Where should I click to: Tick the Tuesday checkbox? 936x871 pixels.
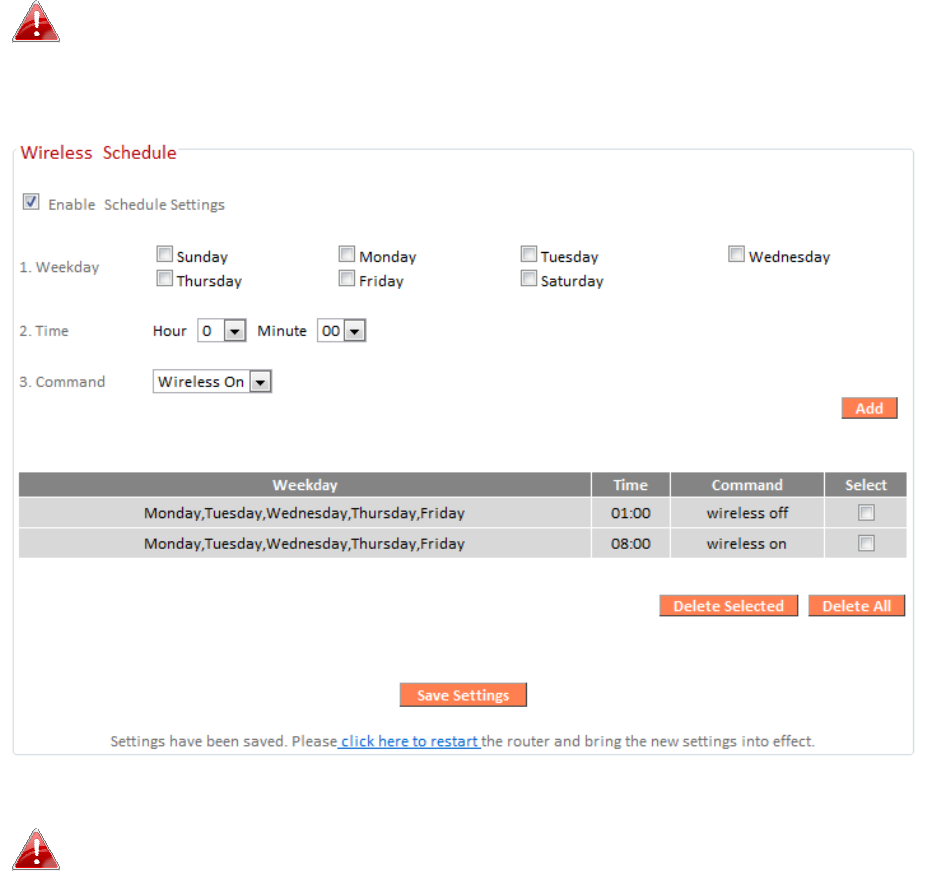(x=529, y=254)
